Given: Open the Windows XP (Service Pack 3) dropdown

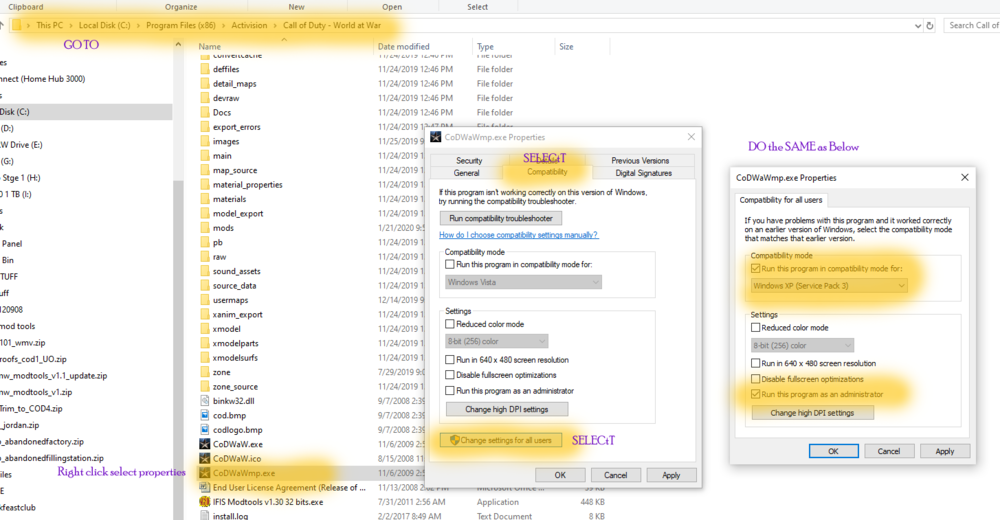Looking at the screenshot, I should point(829,286).
